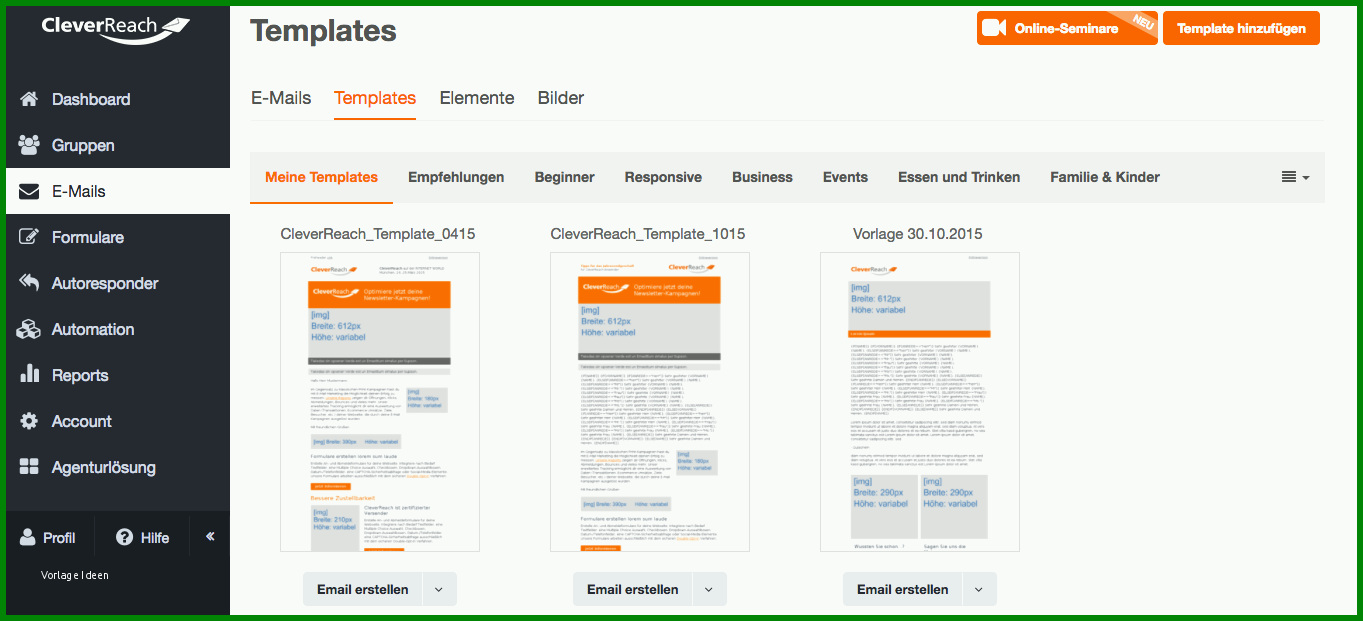Switch to the Elemente tab

[477, 98]
